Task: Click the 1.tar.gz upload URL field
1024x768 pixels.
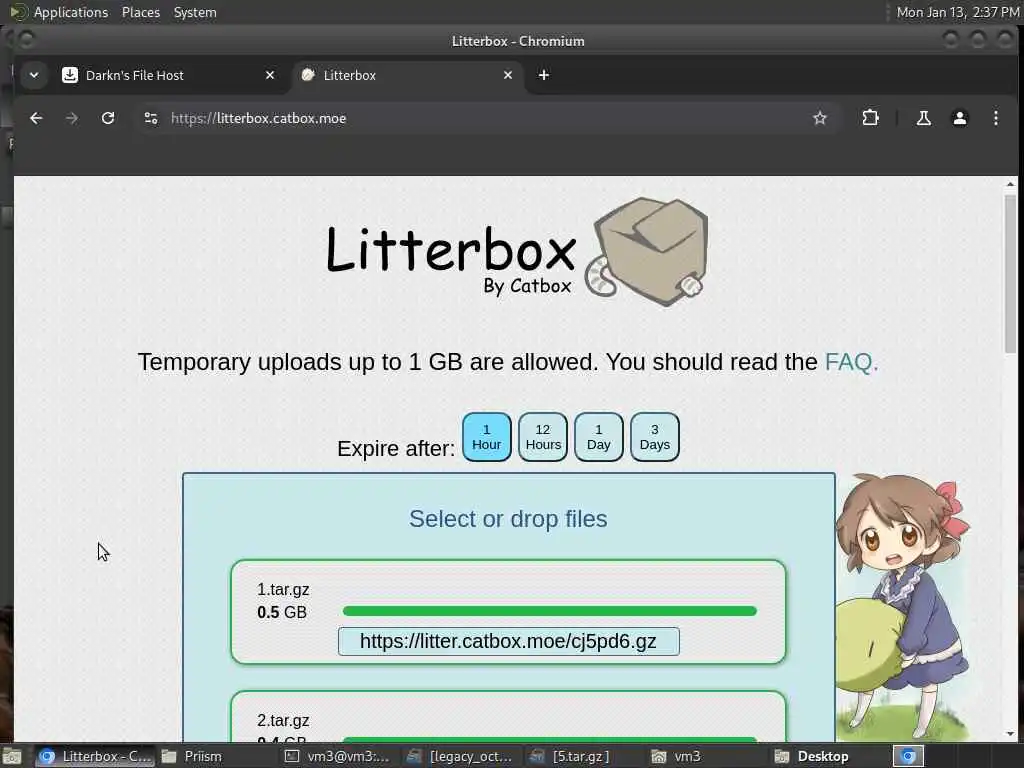Action: point(508,641)
